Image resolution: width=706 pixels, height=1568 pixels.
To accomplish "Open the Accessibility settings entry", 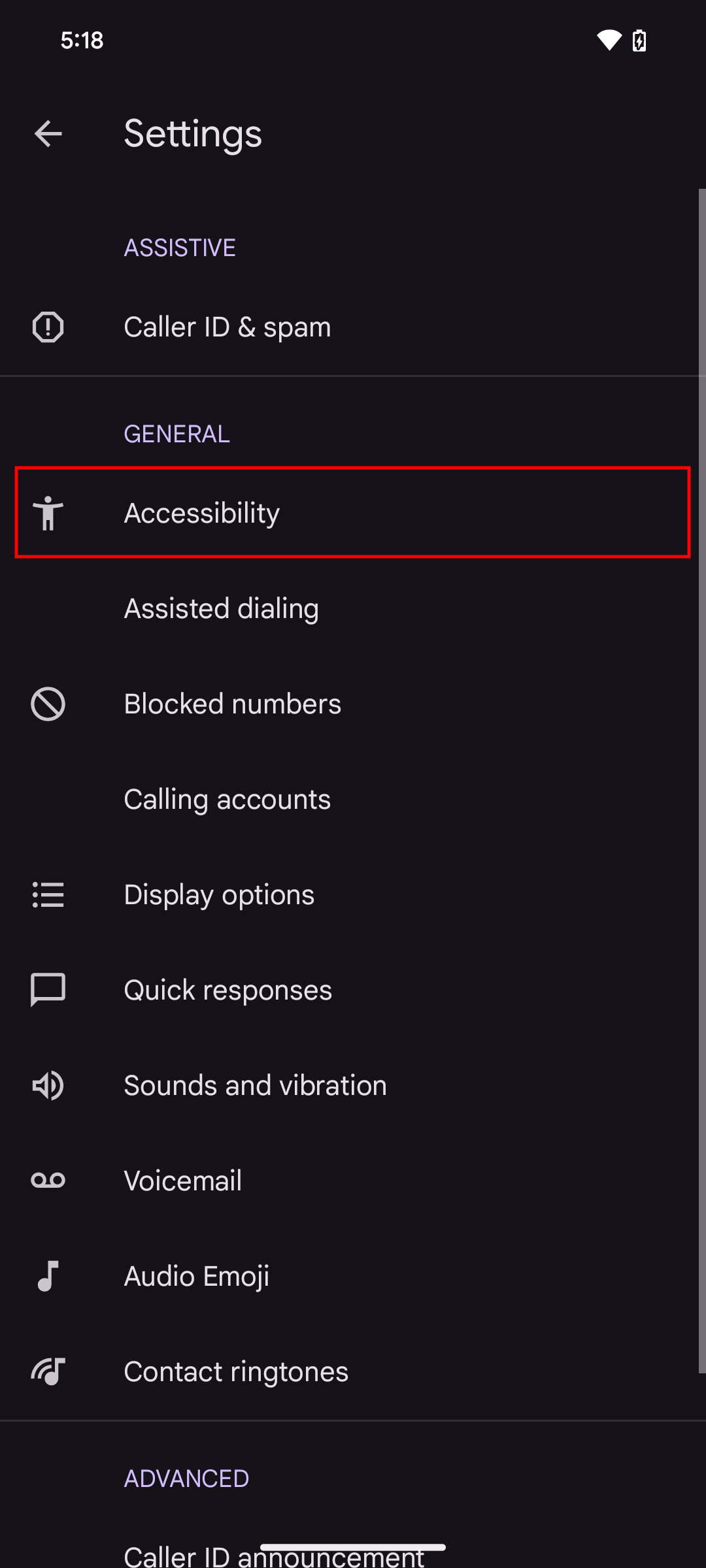I will click(201, 513).
